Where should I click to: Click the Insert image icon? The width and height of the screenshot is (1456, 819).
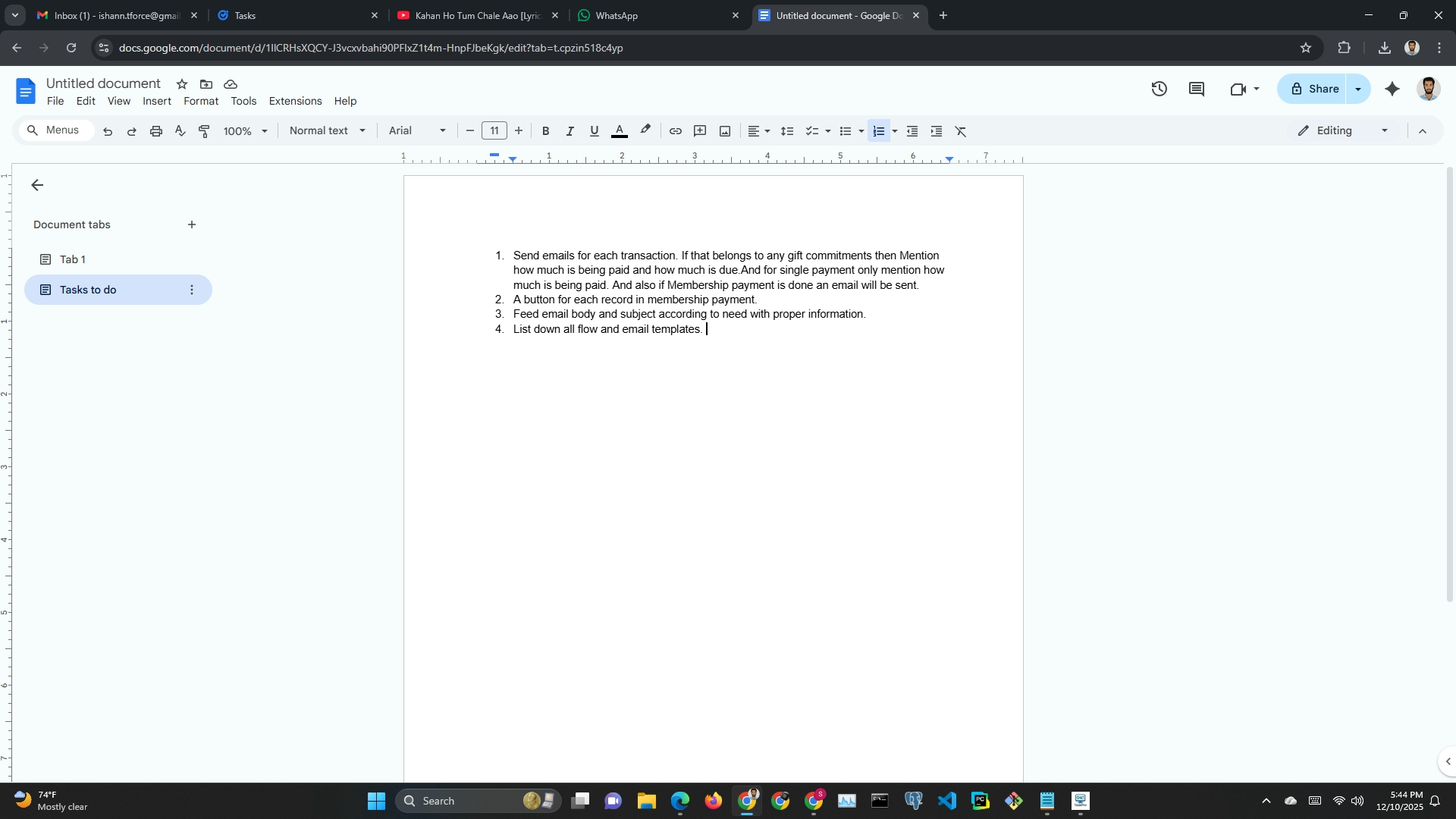tap(725, 131)
